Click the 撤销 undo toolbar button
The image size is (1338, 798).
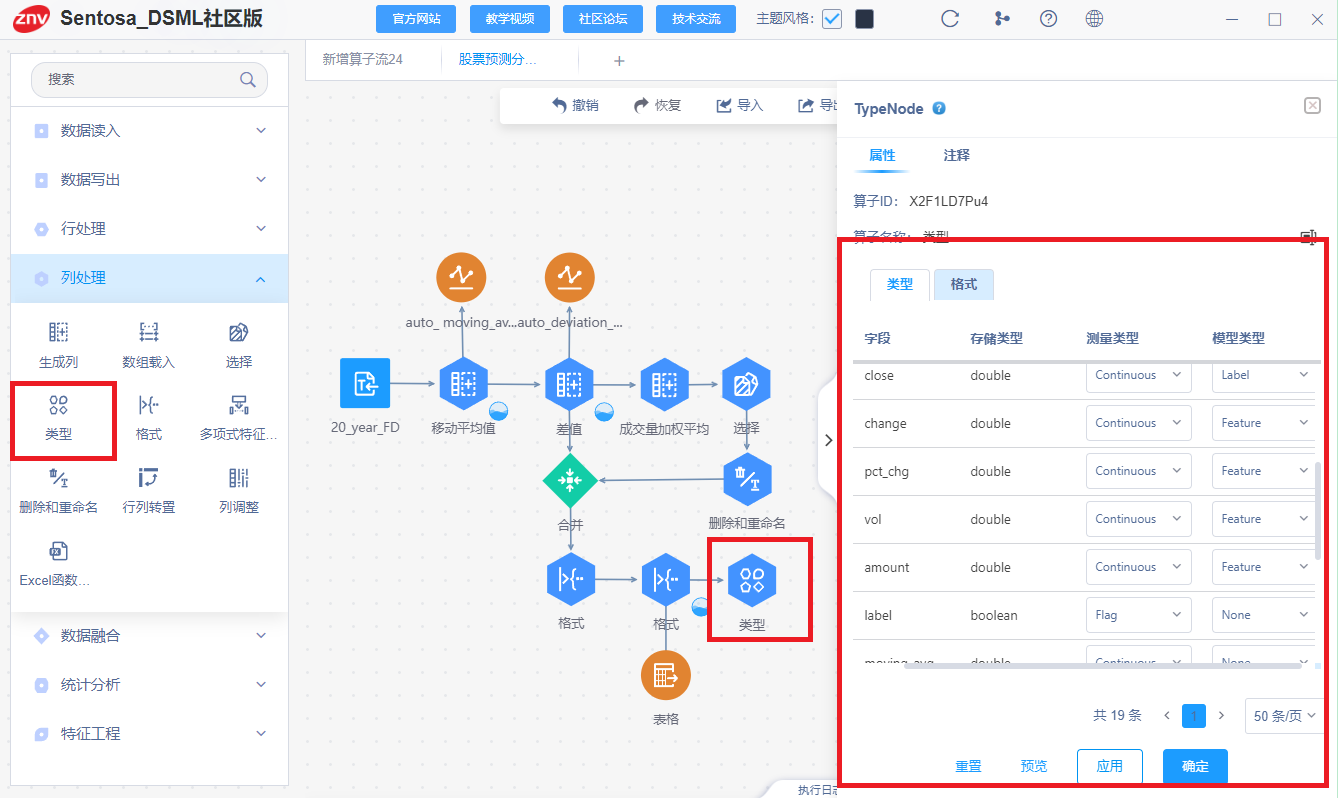point(575,105)
